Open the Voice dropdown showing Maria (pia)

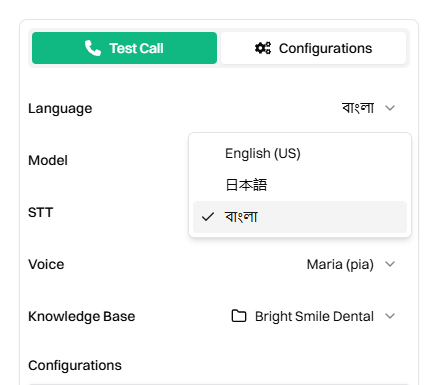(351, 264)
